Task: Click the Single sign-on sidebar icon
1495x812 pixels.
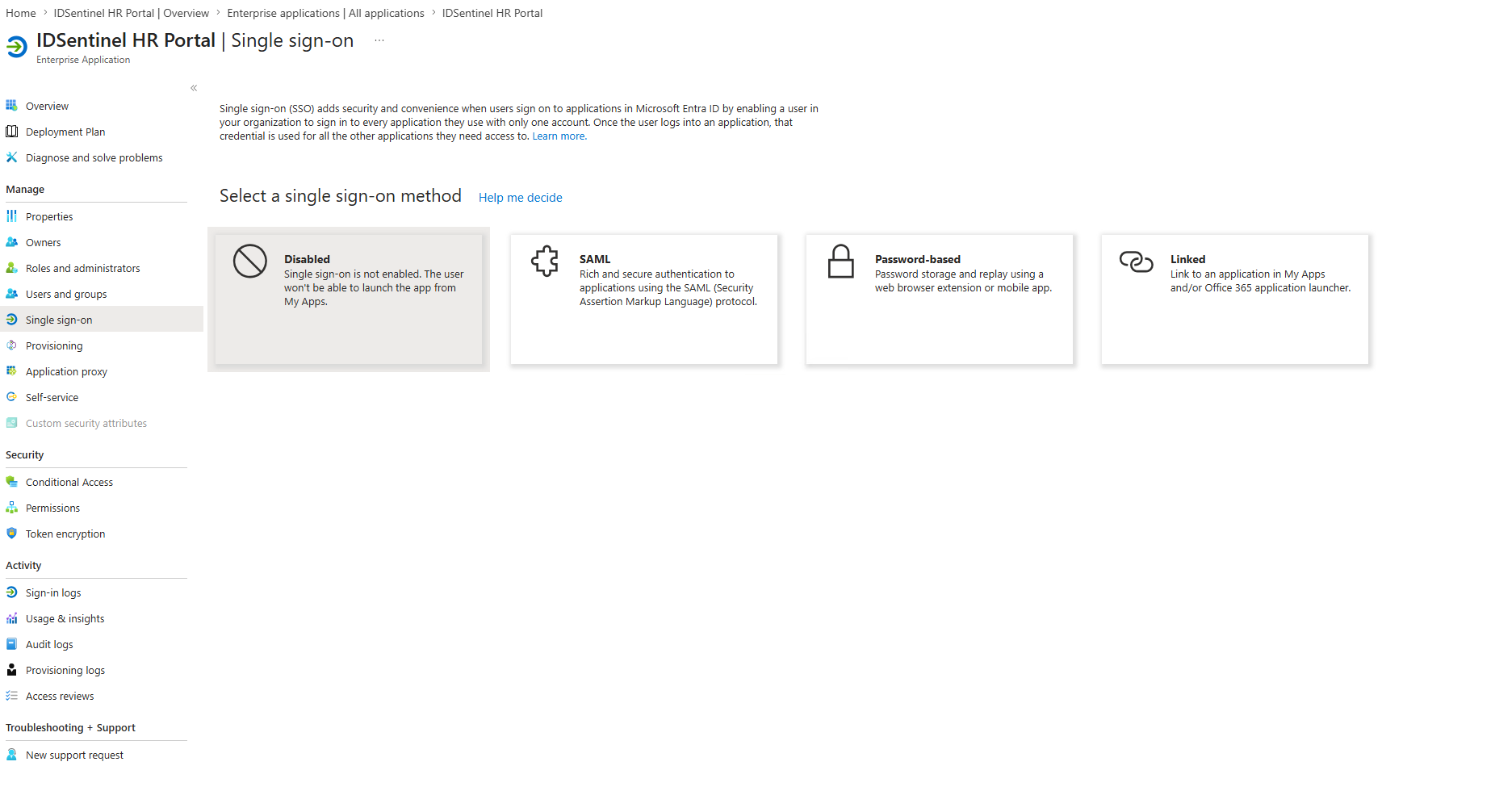Action: point(11,320)
